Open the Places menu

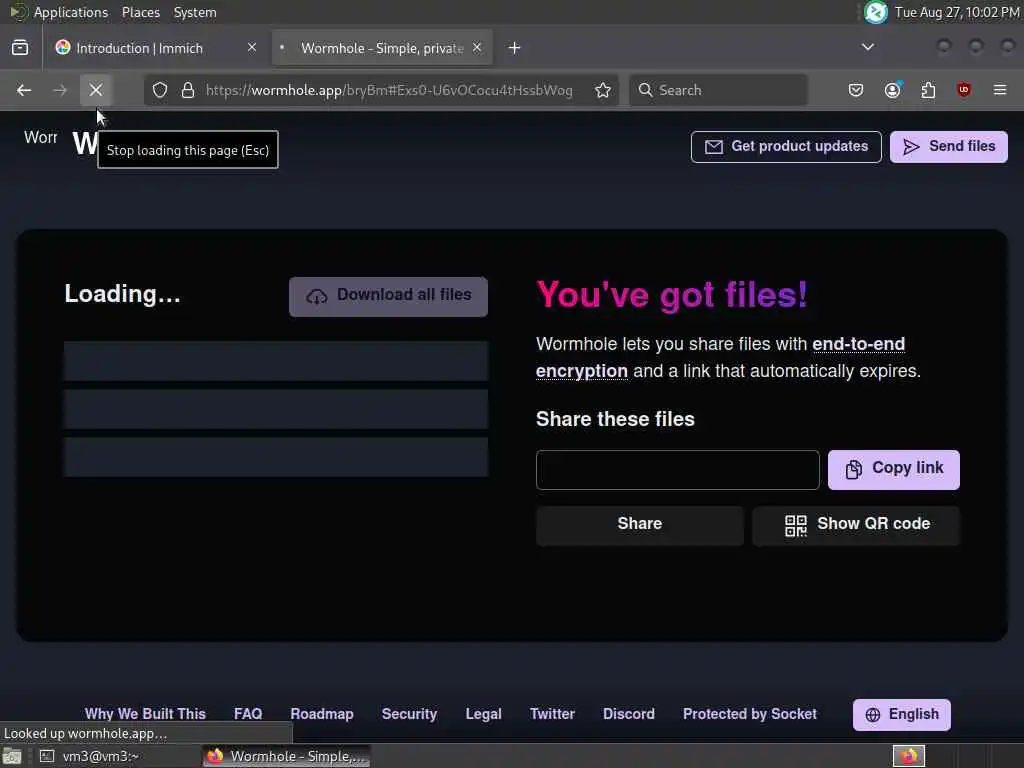140,12
